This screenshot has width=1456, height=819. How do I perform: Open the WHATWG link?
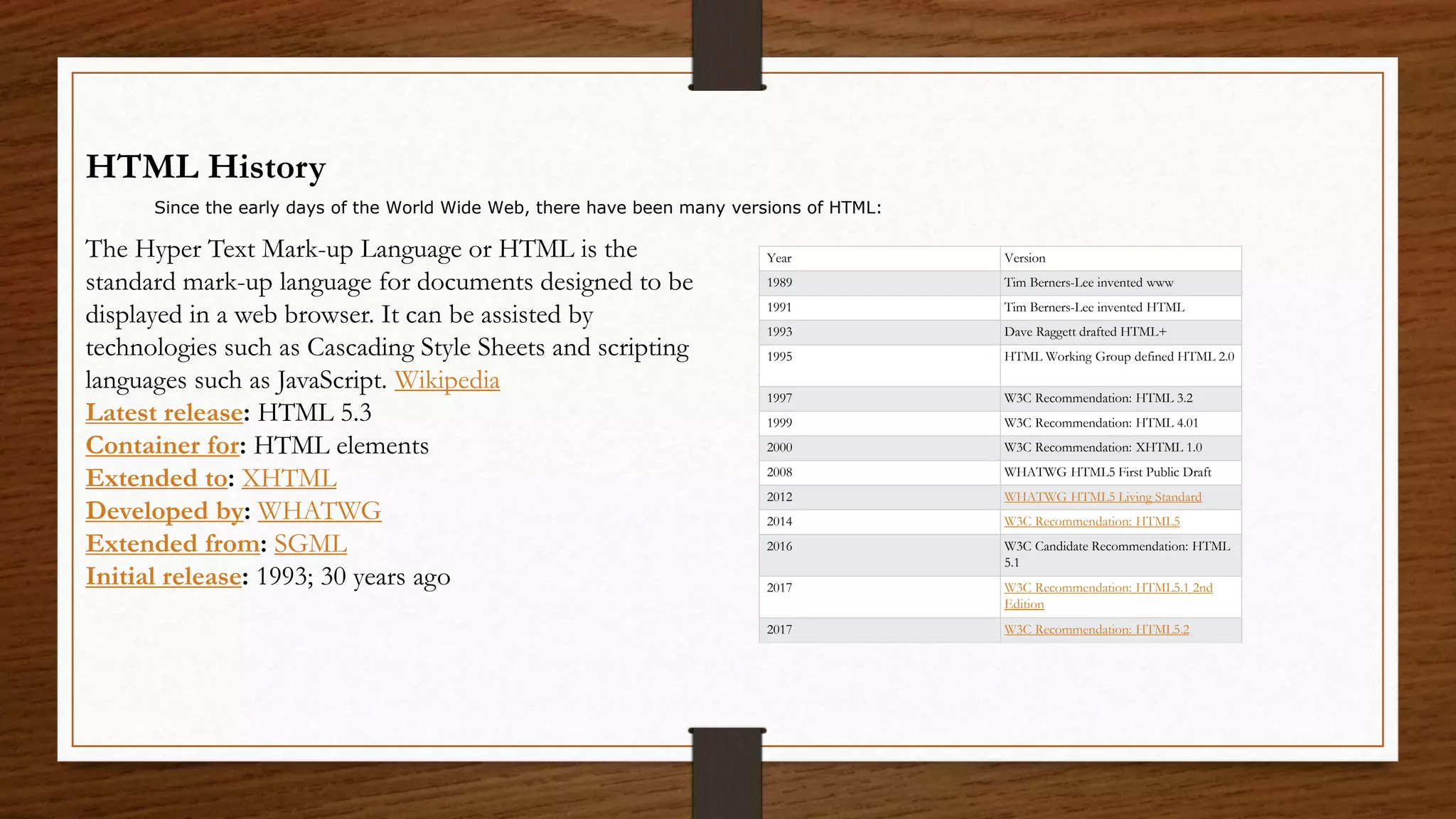[319, 511]
